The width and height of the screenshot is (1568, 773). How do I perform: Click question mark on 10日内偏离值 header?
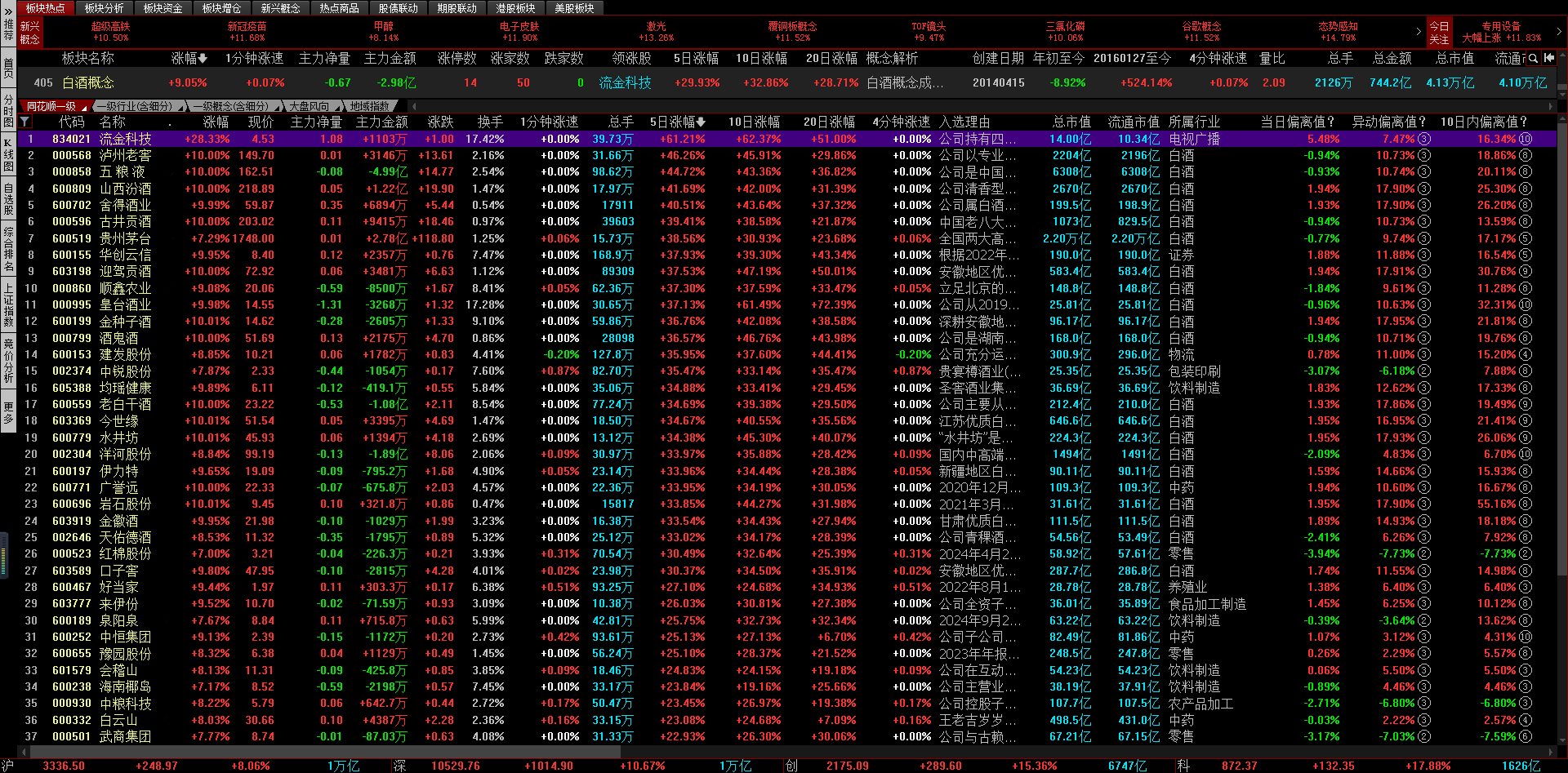[1523, 122]
